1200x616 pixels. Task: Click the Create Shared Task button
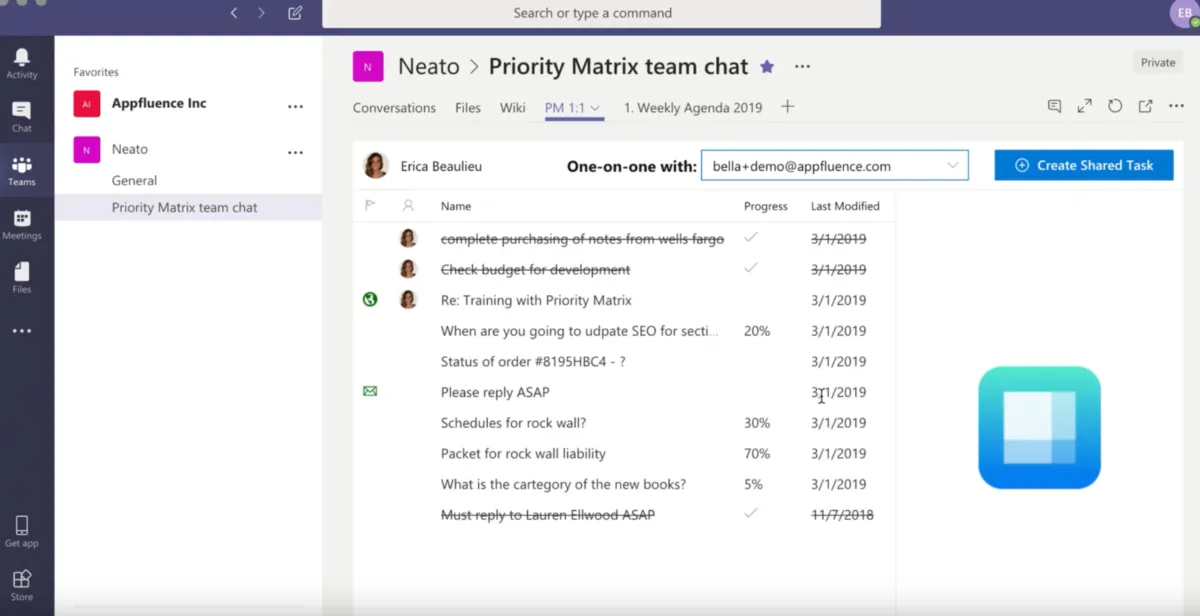(1084, 165)
